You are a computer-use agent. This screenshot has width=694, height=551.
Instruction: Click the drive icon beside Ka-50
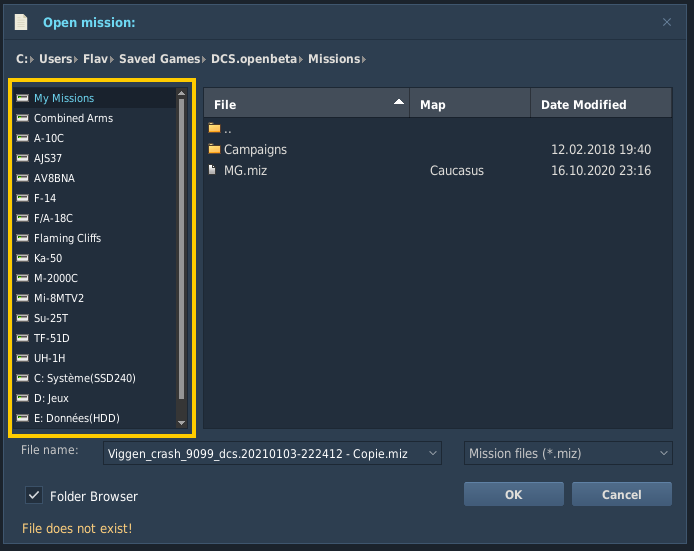(23, 258)
